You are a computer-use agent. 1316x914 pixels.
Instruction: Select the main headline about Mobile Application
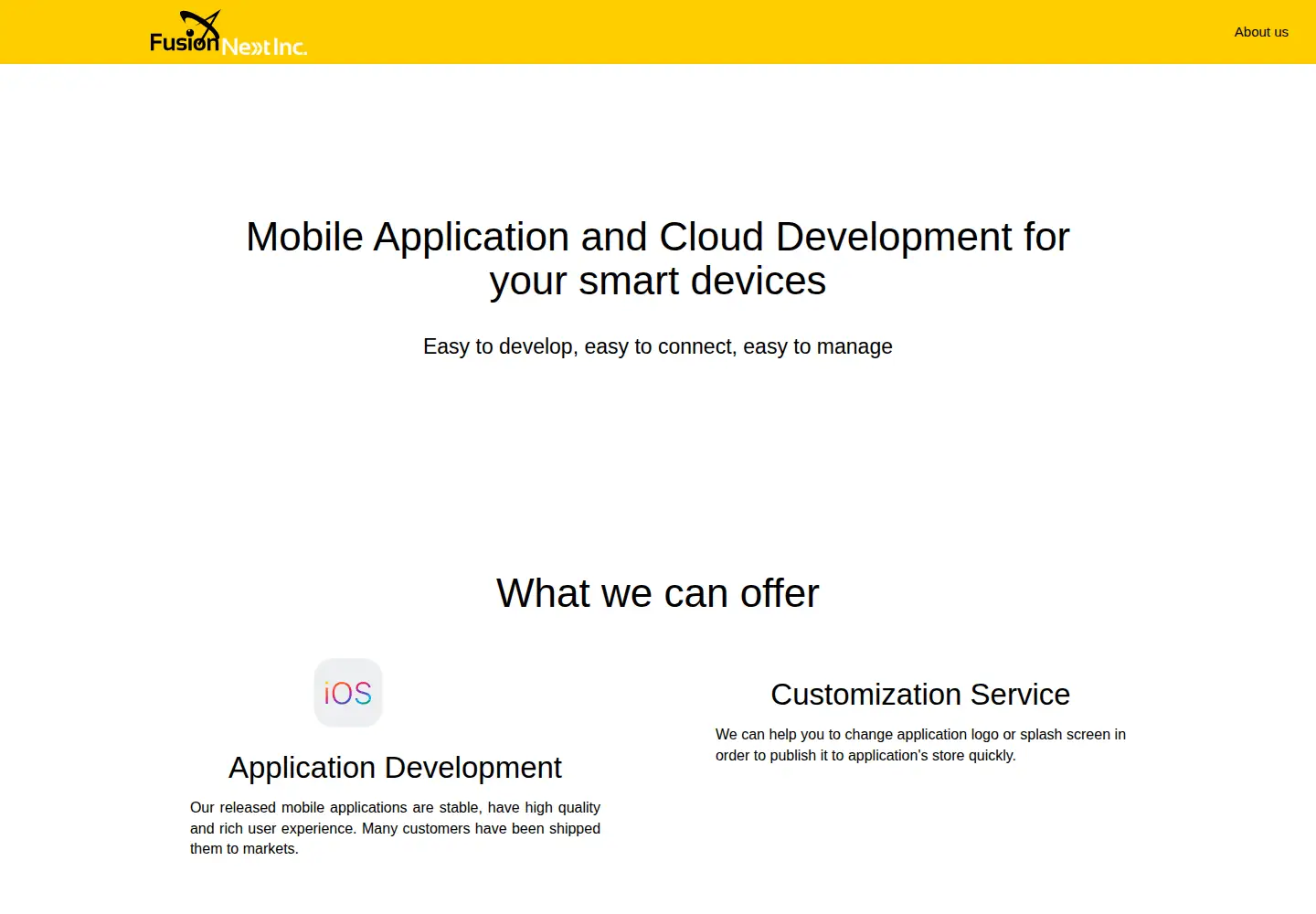click(x=658, y=259)
